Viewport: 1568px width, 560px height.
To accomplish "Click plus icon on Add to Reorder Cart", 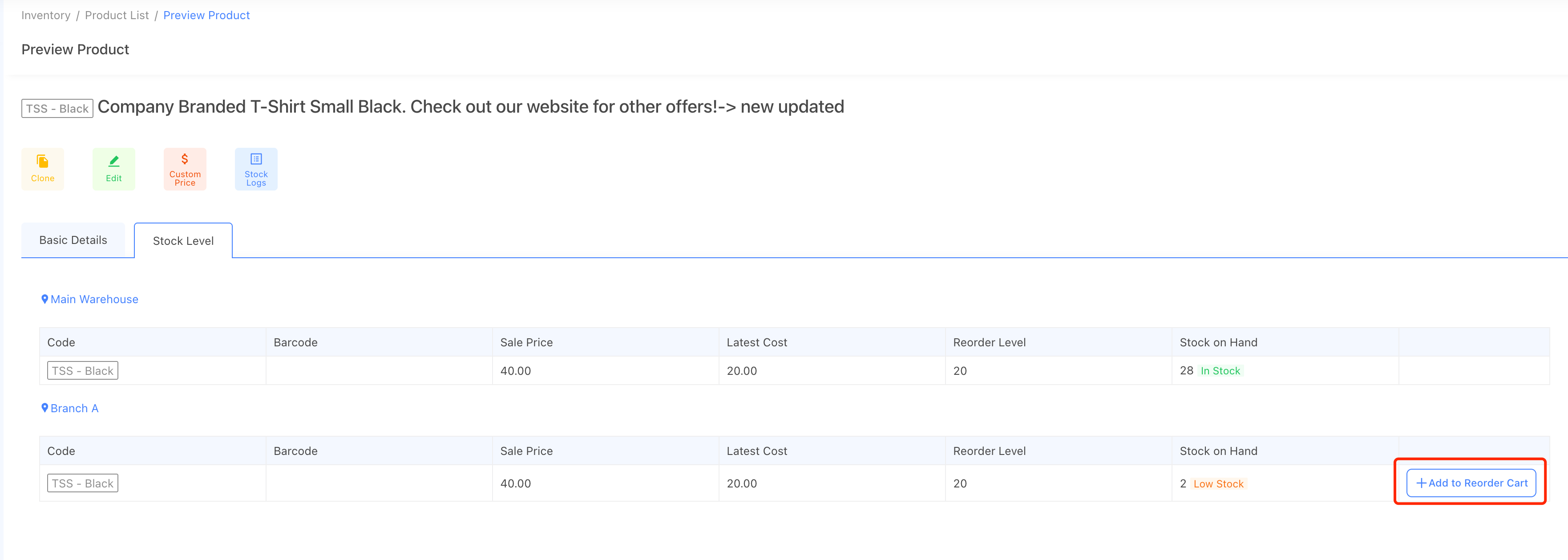I will click(1421, 483).
